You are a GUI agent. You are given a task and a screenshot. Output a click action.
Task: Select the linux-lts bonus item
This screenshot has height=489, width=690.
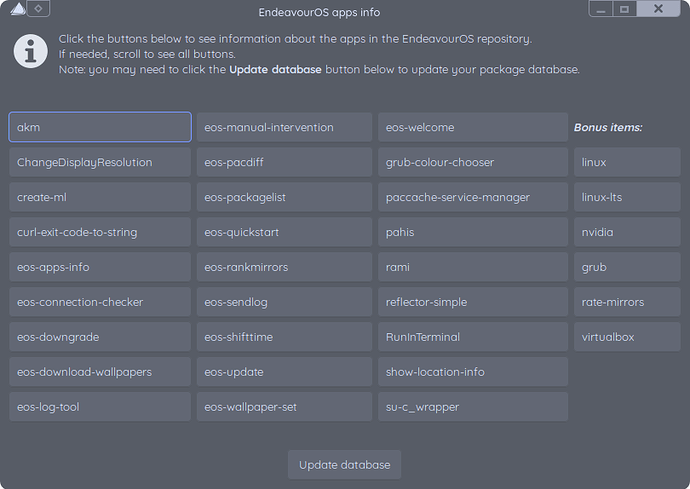pyautogui.click(x=627, y=197)
